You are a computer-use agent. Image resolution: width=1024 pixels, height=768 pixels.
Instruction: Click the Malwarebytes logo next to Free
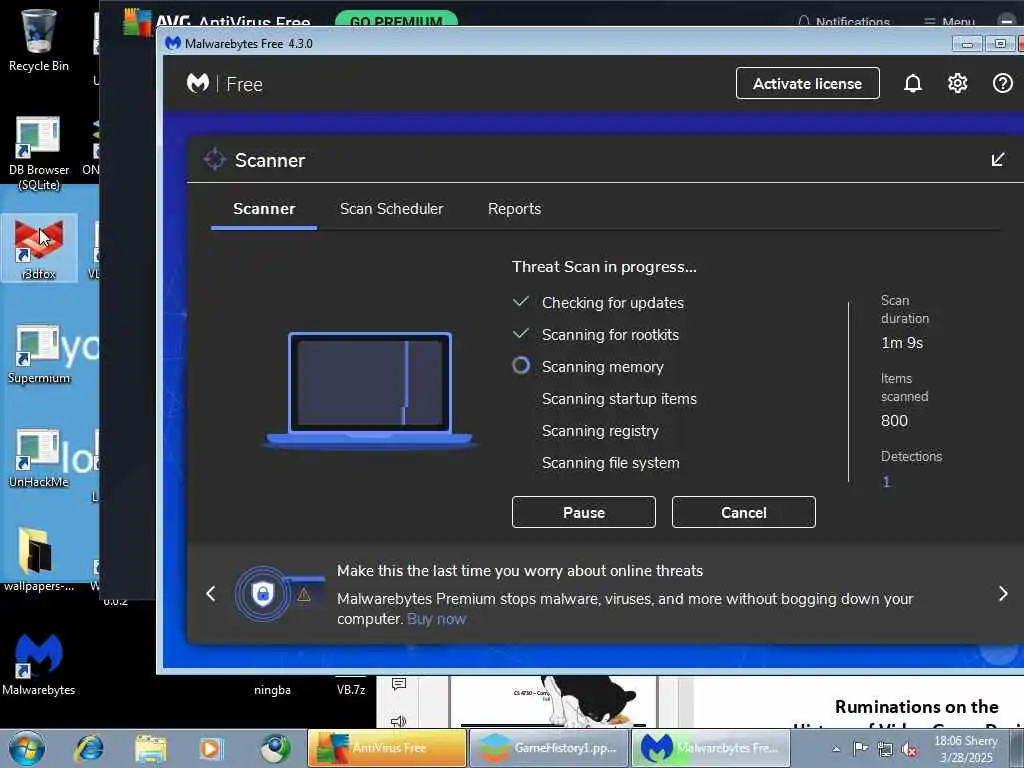pos(198,84)
